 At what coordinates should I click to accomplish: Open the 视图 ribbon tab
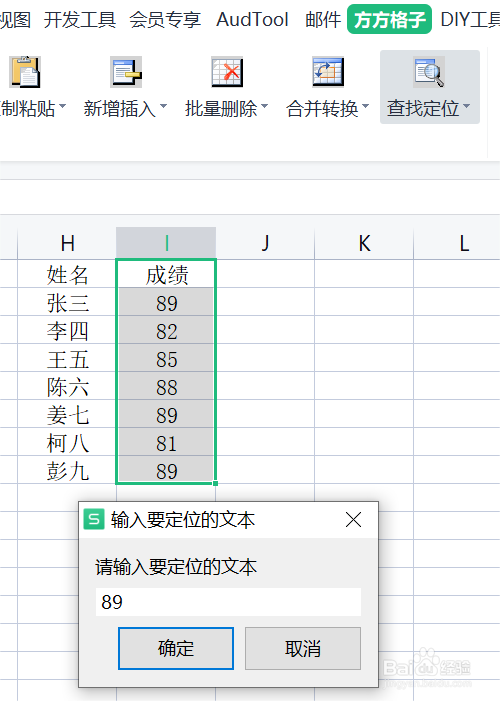(15, 20)
